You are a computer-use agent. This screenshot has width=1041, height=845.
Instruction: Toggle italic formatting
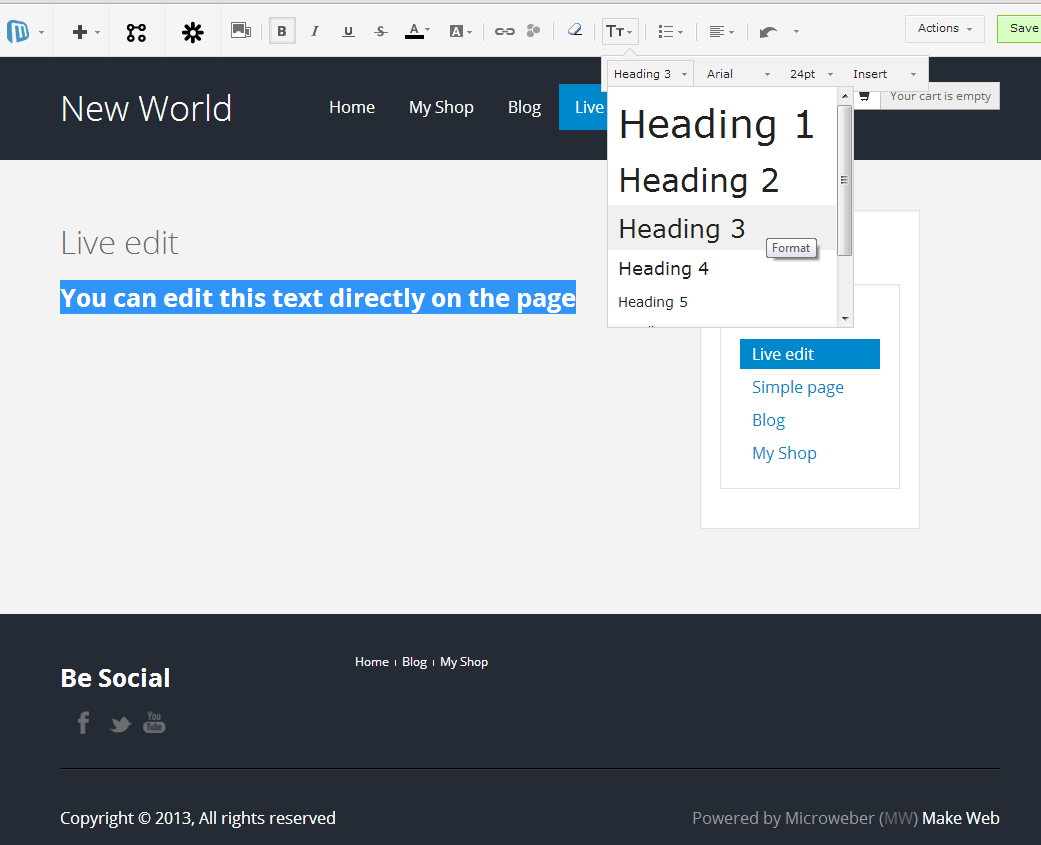coord(314,31)
